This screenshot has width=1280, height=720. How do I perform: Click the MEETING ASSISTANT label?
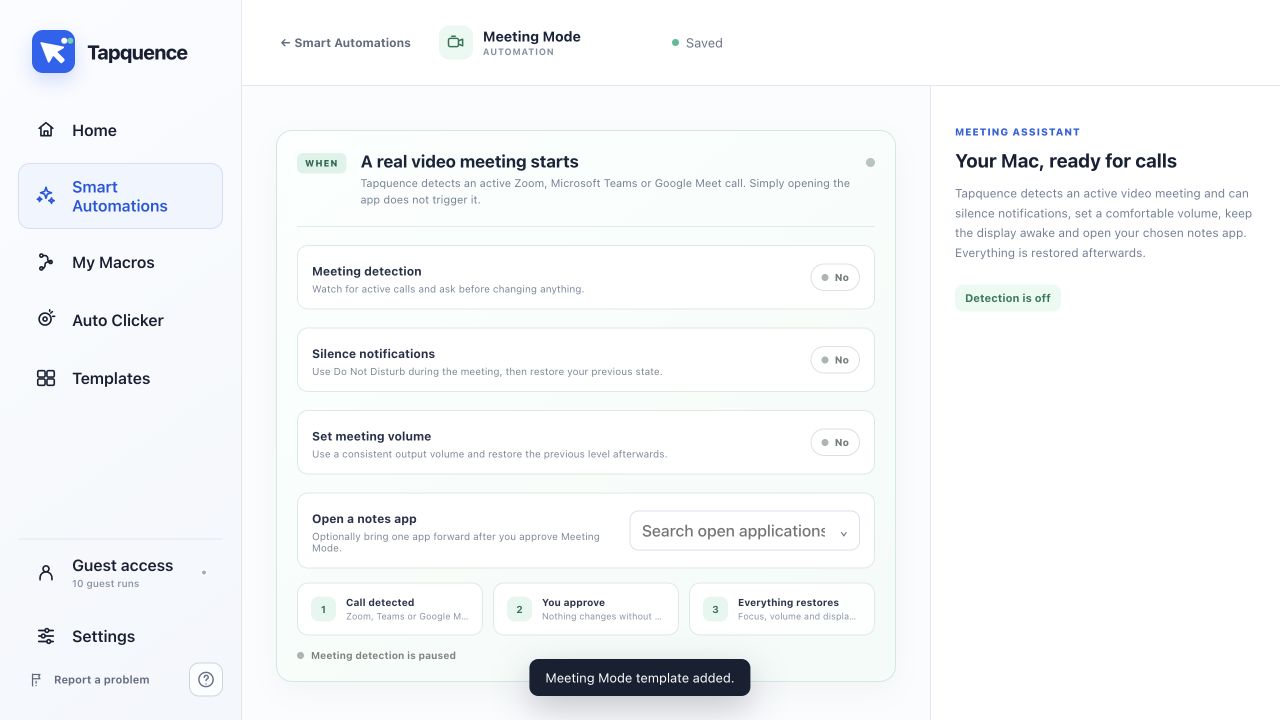point(1018,132)
